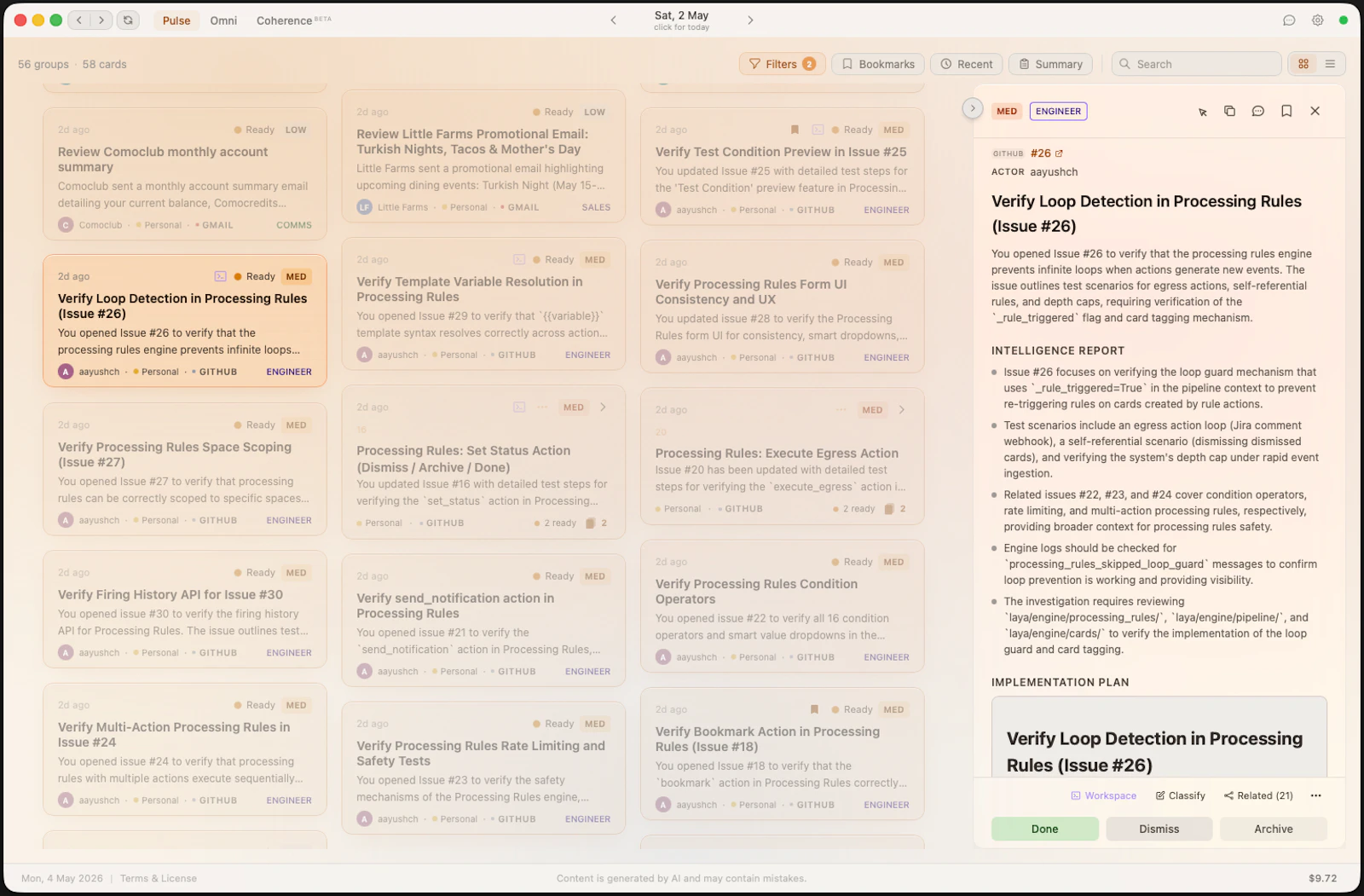Click terminal icon on Test Condition Preview card
The image size is (1364, 896).
pos(818,130)
